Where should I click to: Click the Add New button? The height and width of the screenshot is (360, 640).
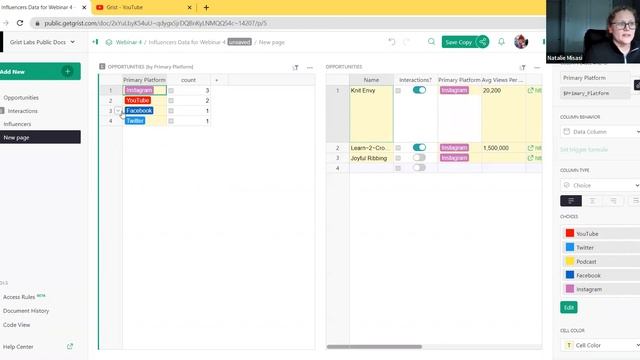tap(40, 71)
